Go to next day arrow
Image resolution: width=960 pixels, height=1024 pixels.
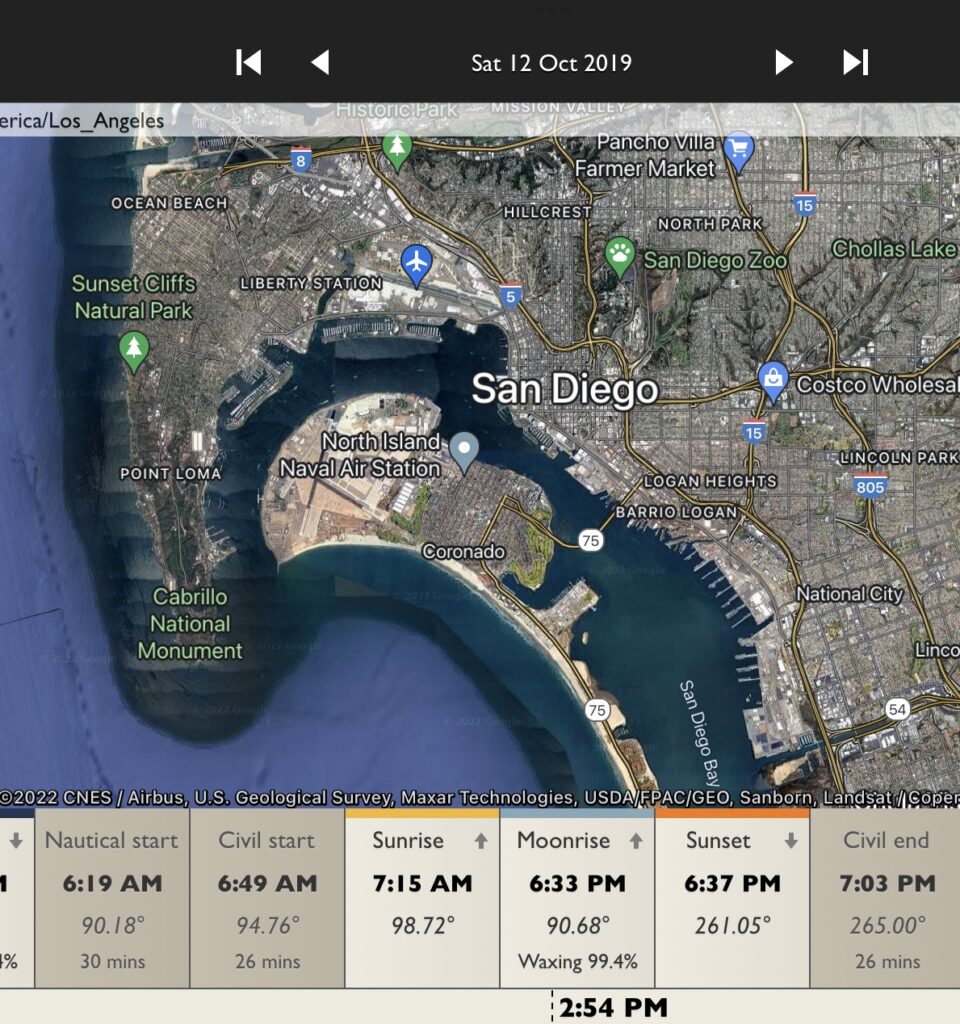pyautogui.click(x=784, y=63)
